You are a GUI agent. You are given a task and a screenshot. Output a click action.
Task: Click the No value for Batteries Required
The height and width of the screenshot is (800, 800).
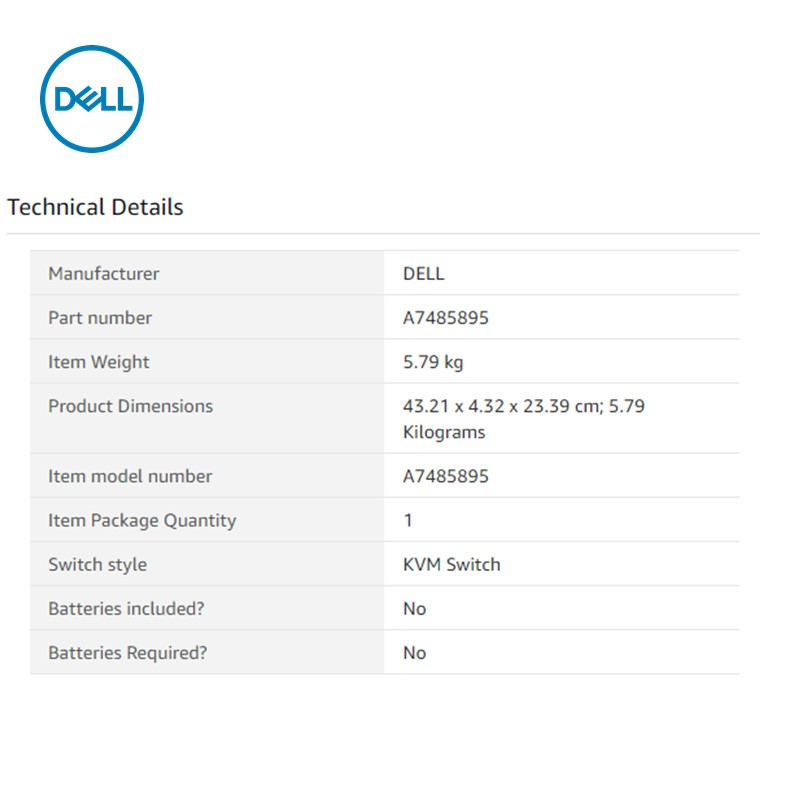click(414, 652)
